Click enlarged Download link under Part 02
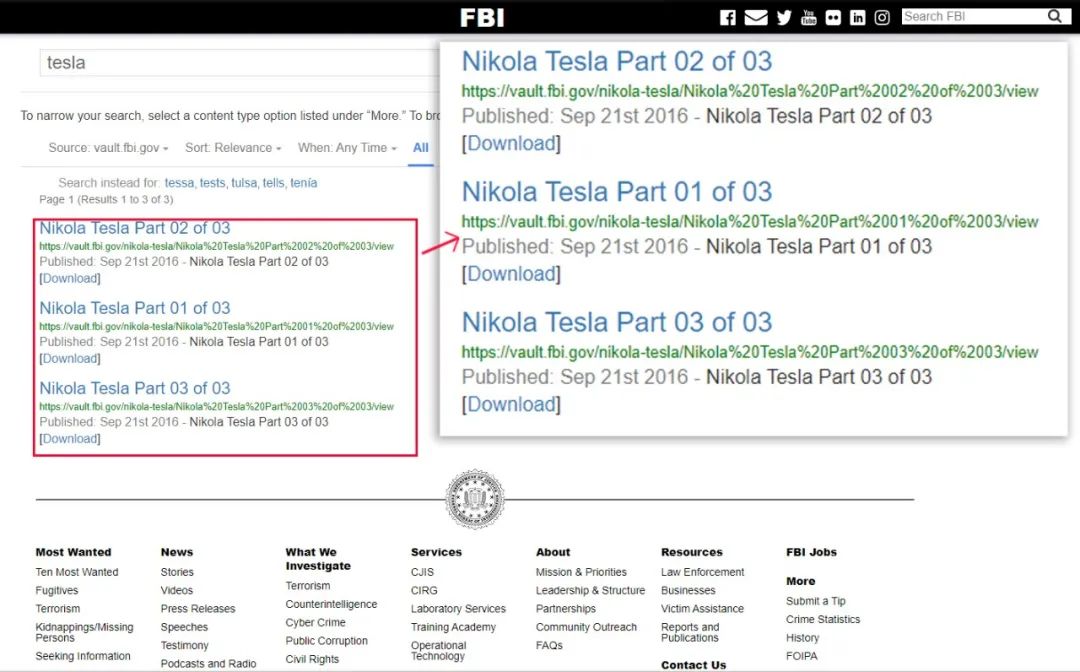Image resolution: width=1080 pixels, height=672 pixels. [x=511, y=143]
